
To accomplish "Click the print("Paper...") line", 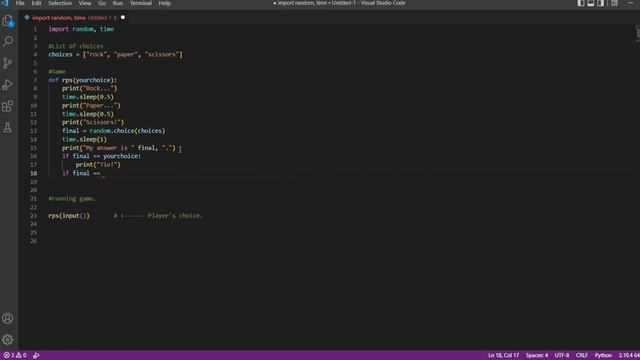I will [x=91, y=105].
